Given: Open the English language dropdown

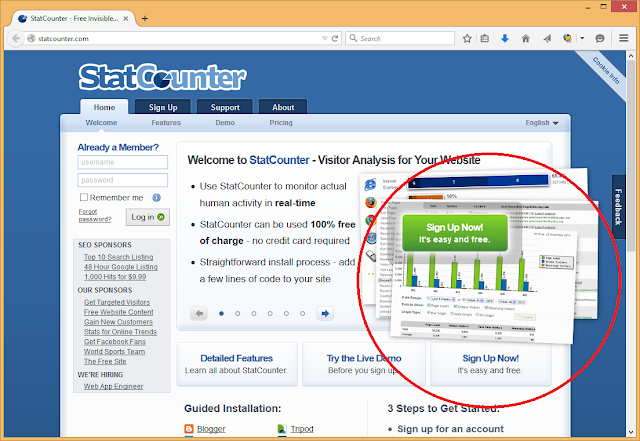Looking at the screenshot, I should point(542,122).
